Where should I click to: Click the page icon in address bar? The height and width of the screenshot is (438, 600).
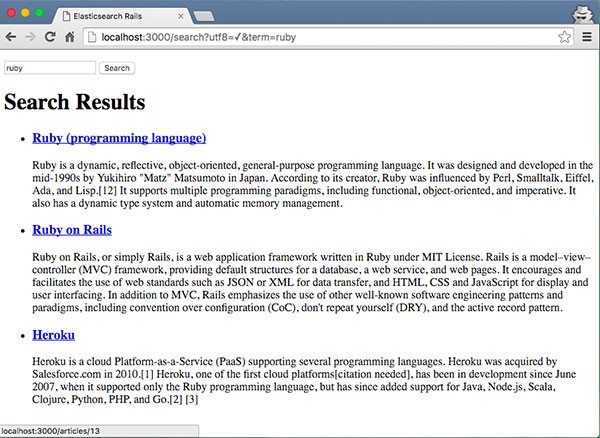(x=92, y=37)
